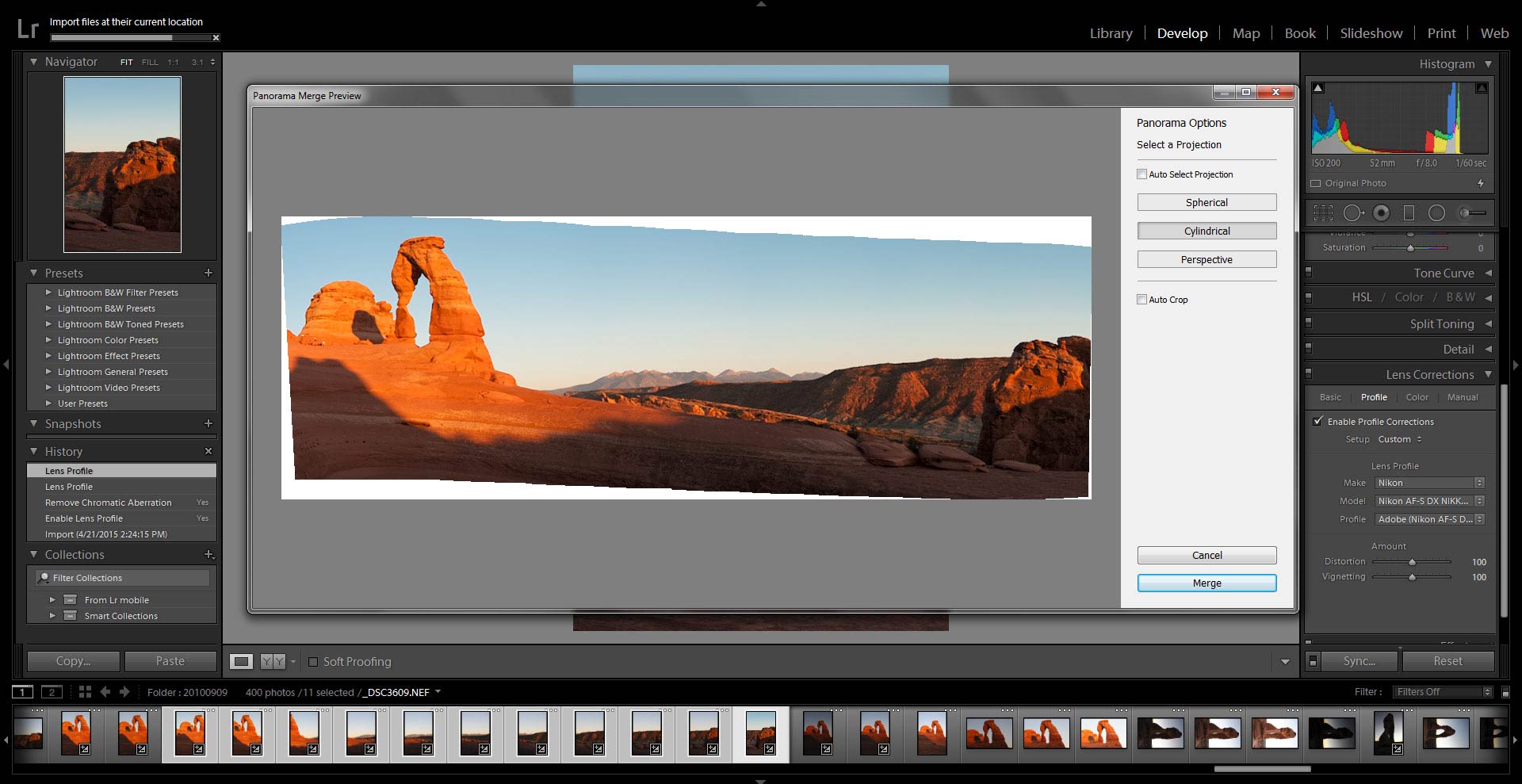Add new collection with plus icon
The image size is (1522, 784).
click(x=208, y=554)
